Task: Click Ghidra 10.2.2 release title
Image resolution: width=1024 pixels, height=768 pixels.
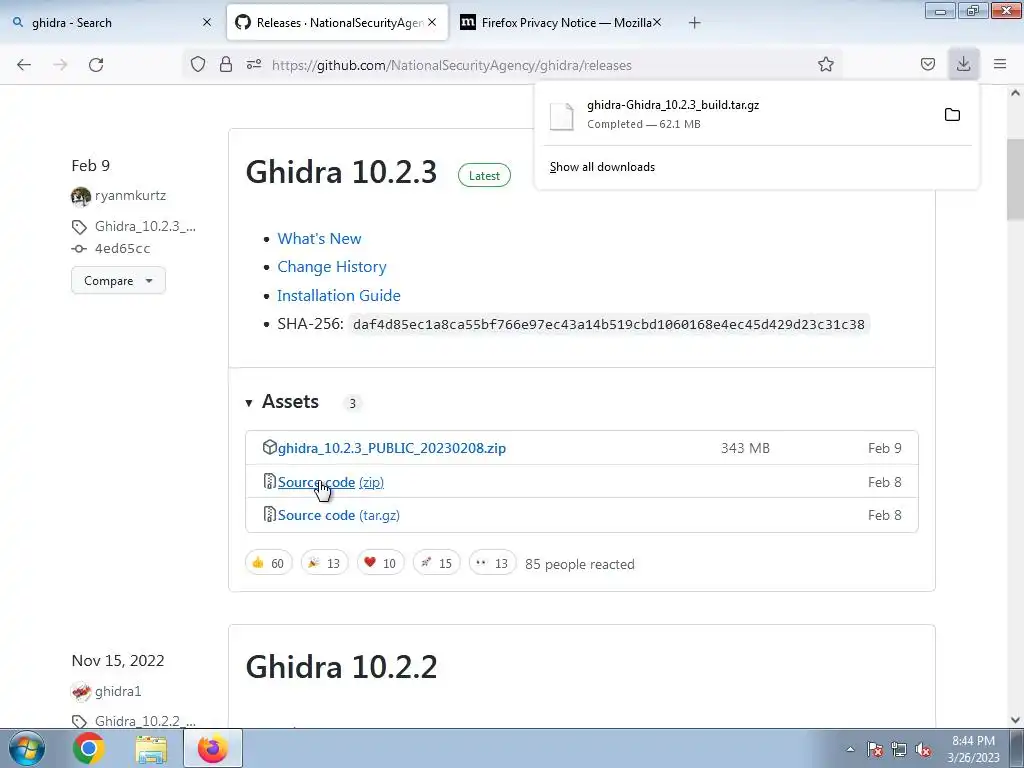Action: [341, 667]
